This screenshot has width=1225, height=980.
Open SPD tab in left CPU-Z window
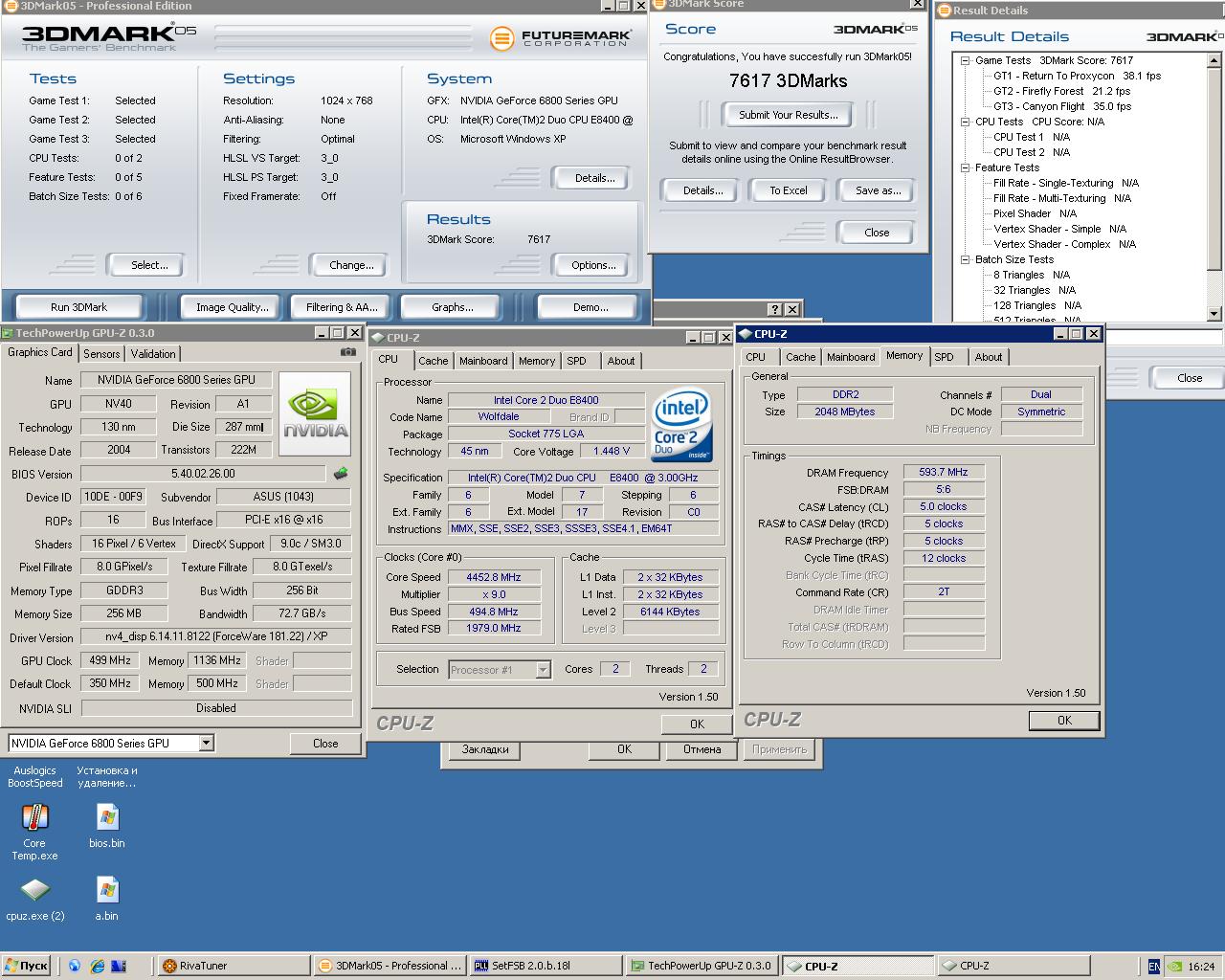coord(576,361)
